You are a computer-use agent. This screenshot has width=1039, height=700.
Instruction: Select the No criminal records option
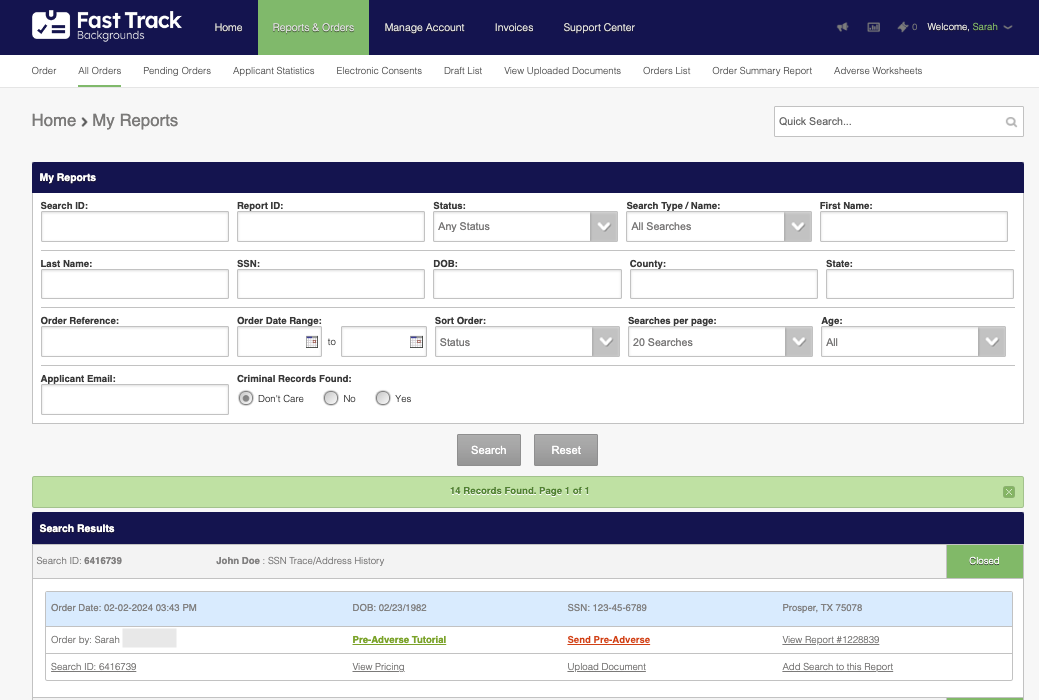coord(331,398)
